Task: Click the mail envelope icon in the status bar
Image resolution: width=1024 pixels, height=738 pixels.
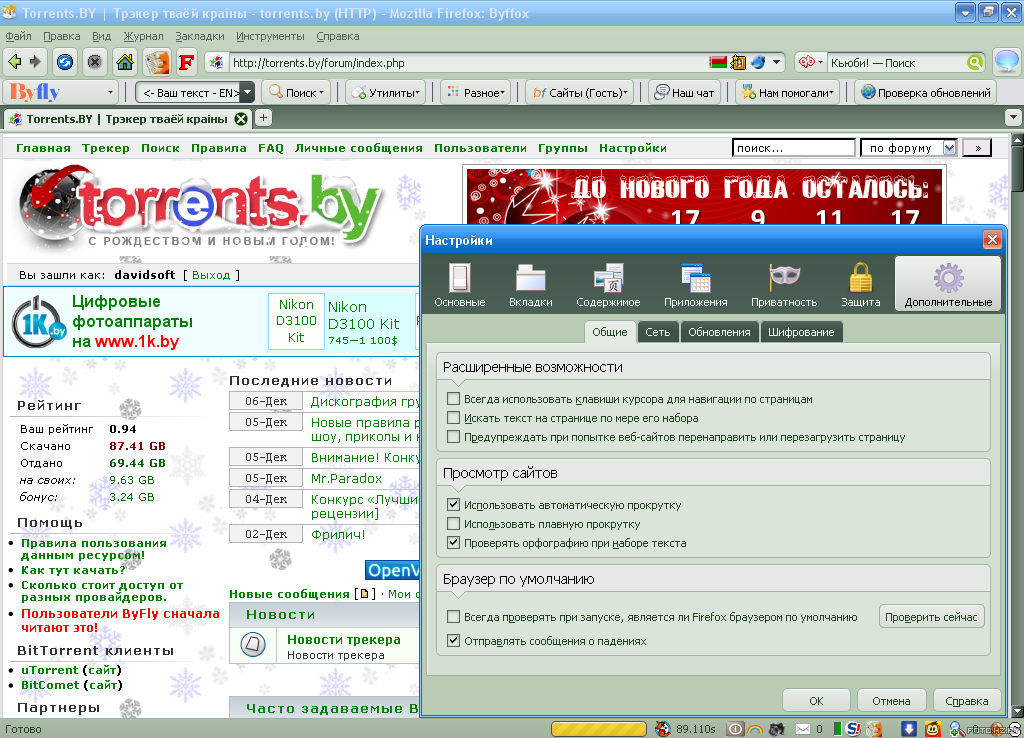Action: click(x=803, y=729)
